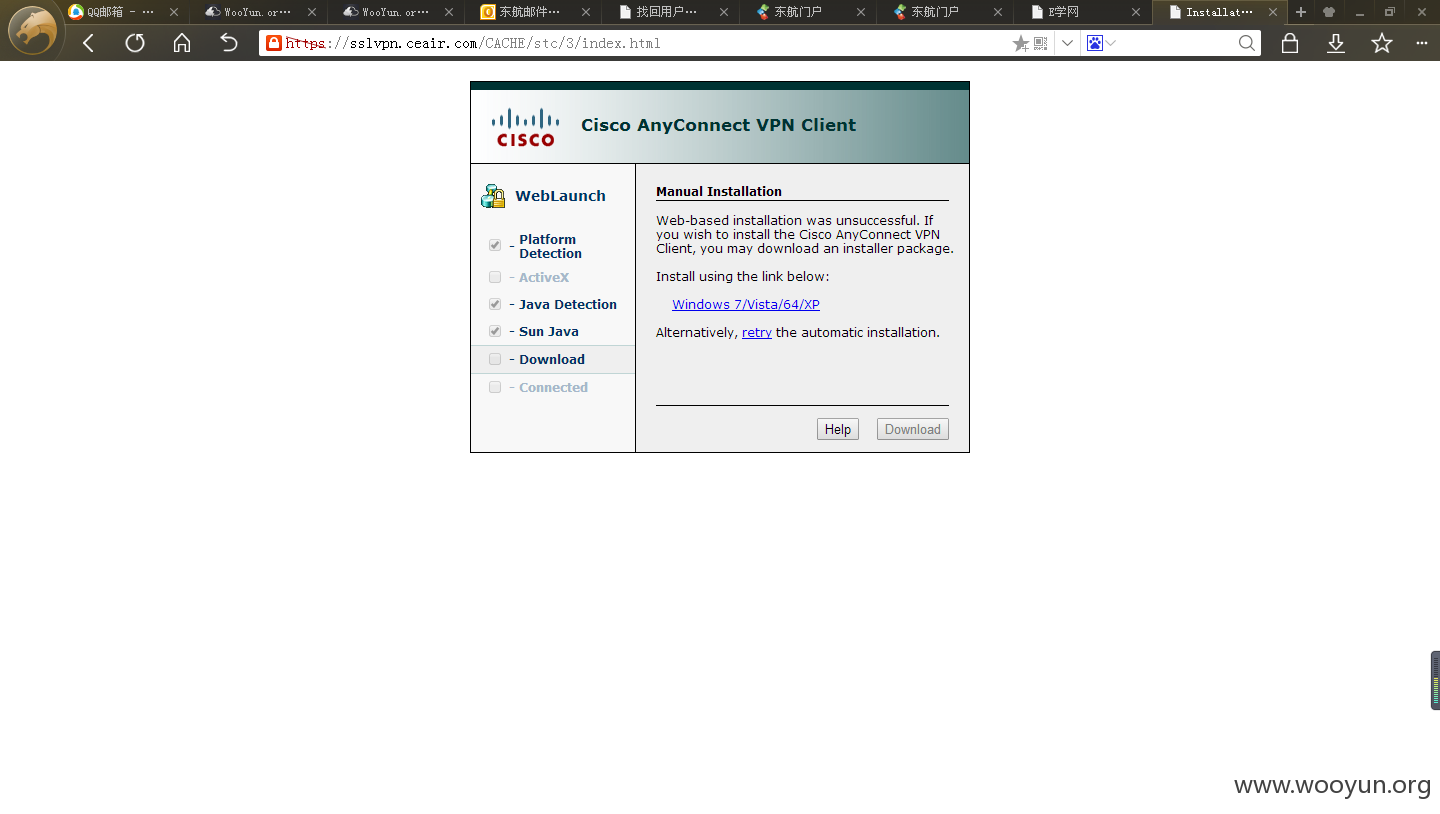
Task: Click the undo closed tab icon
Action: [x=229, y=43]
